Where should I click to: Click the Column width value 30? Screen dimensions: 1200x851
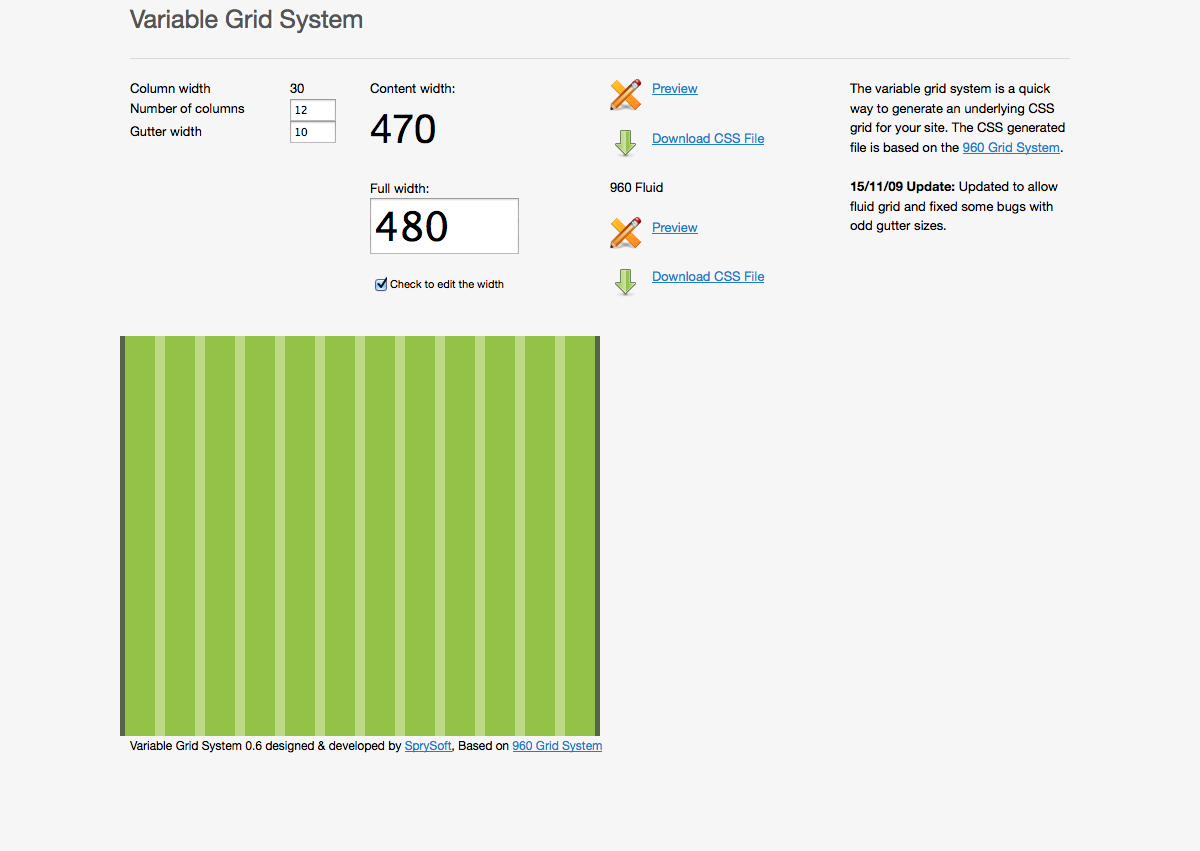(x=297, y=89)
